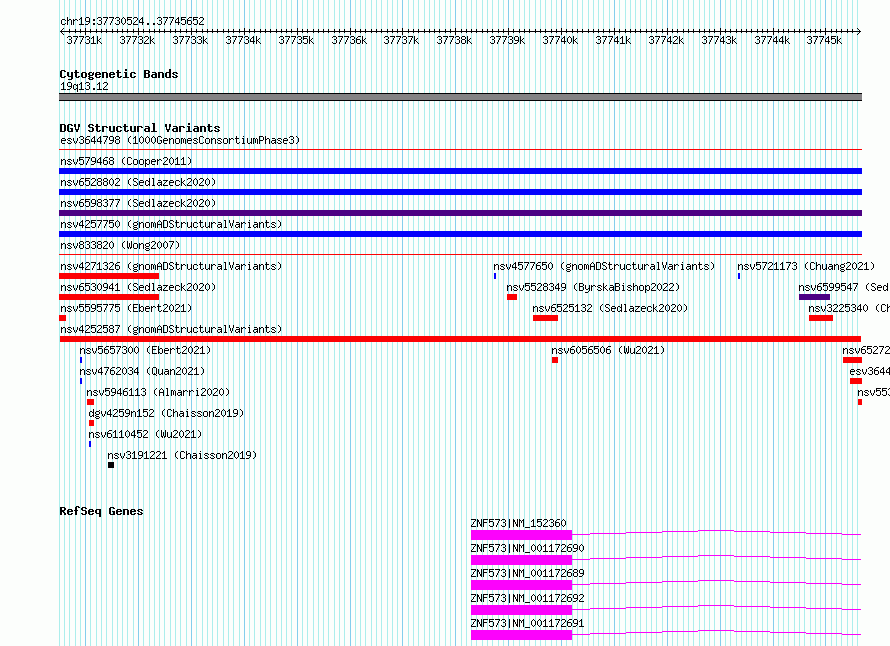The width and height of the screenshot is (890, 646).
Task: Select the 19q13.12 band label
Action: pos(84,86)
